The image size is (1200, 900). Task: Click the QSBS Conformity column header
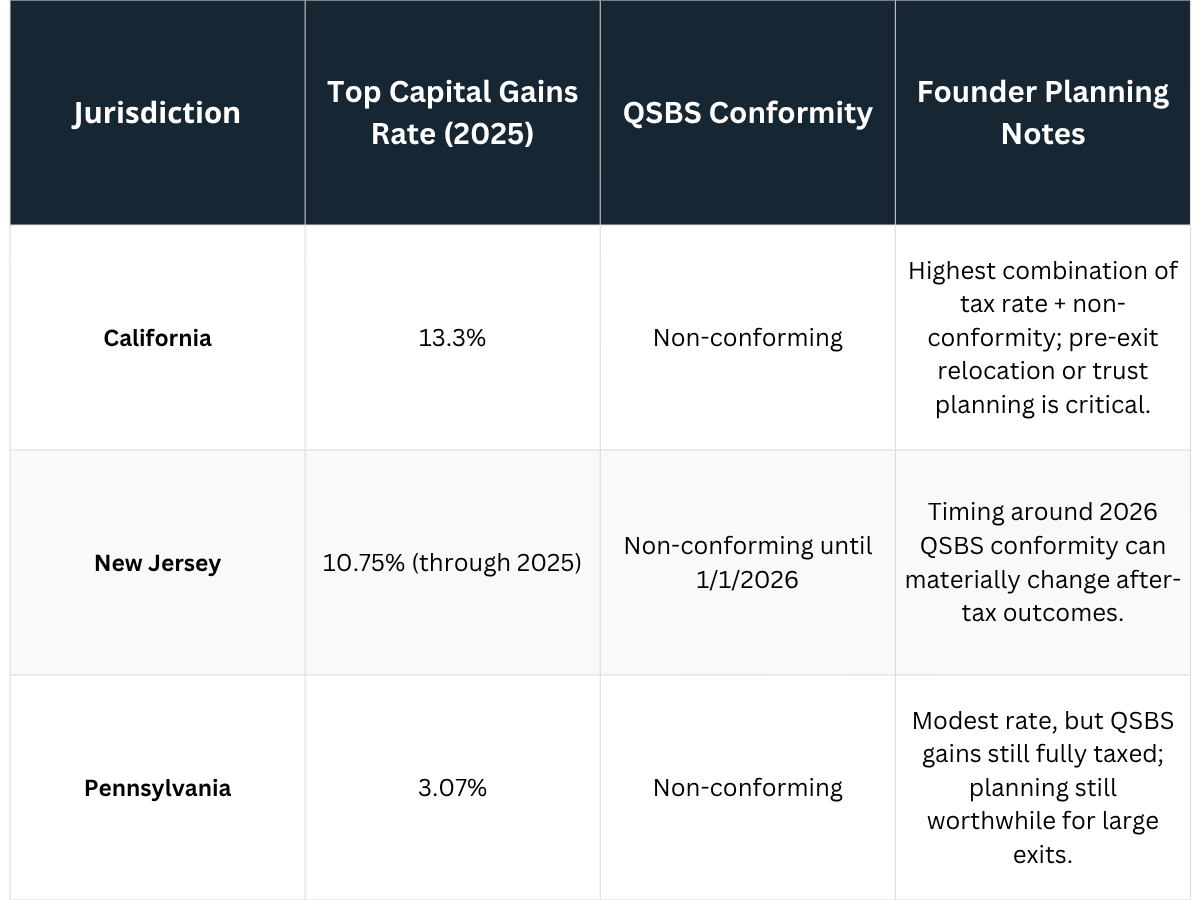point(747,113)
